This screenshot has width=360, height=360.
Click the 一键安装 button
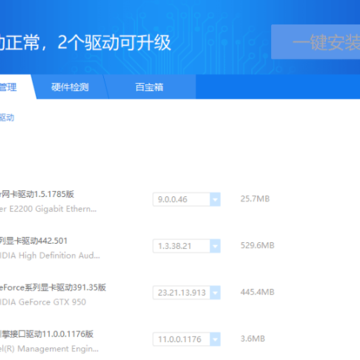[x=316, y=42]
